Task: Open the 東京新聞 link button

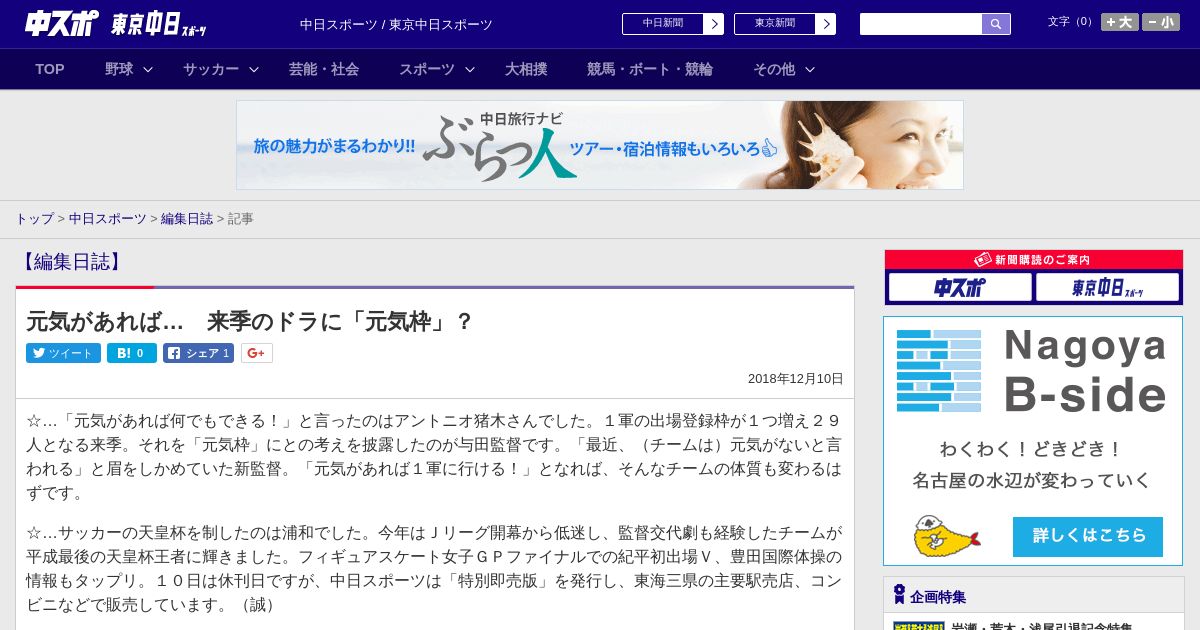Action: pyautogui.click(x=774, y=24)
